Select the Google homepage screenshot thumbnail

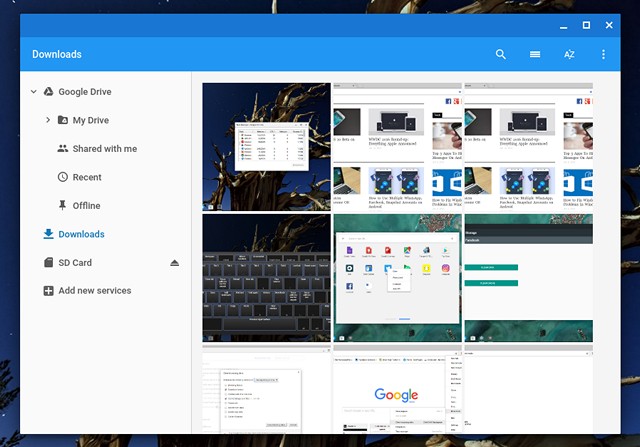(x=398, y=389)
